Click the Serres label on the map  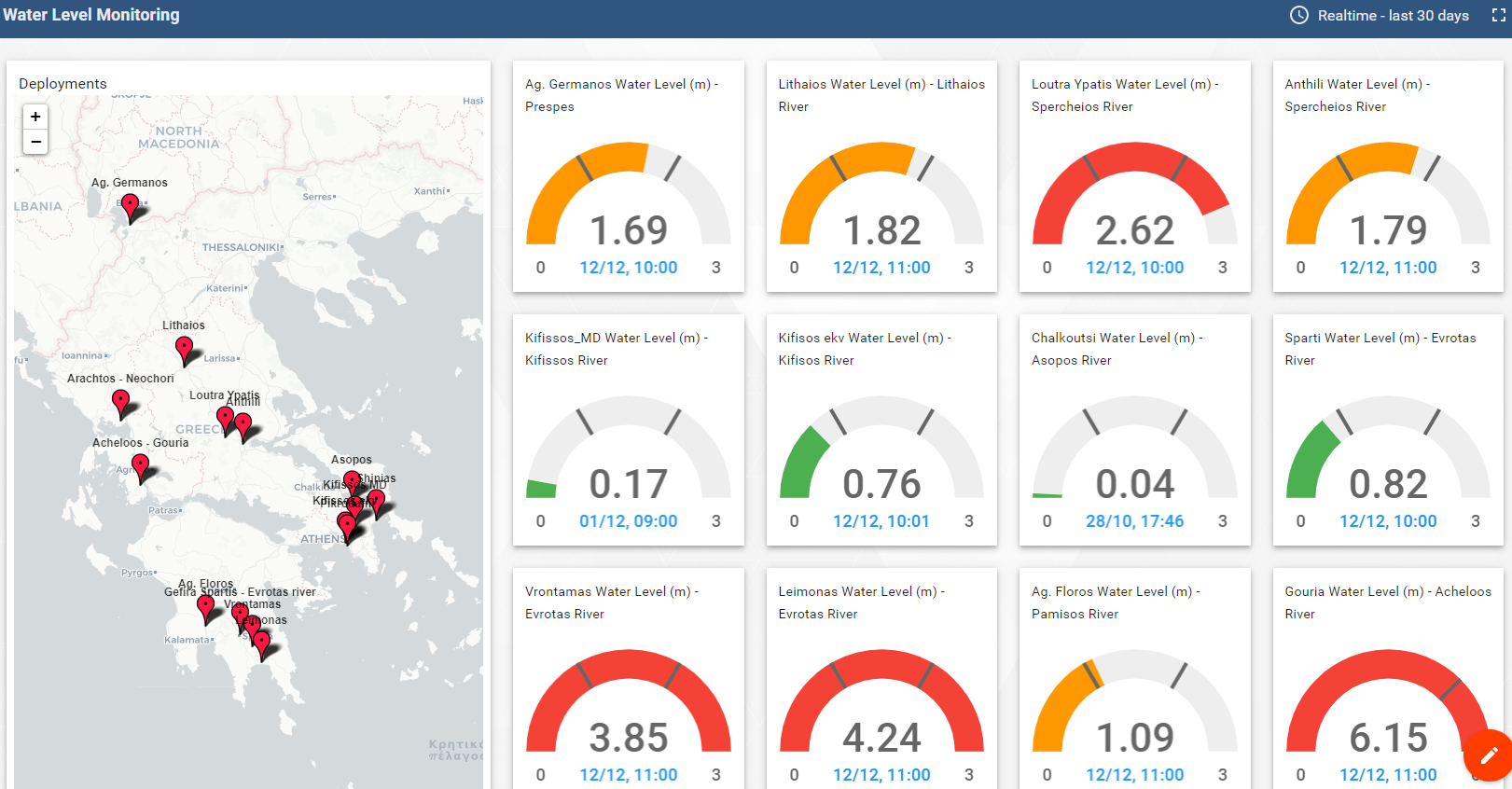(318, 197)
